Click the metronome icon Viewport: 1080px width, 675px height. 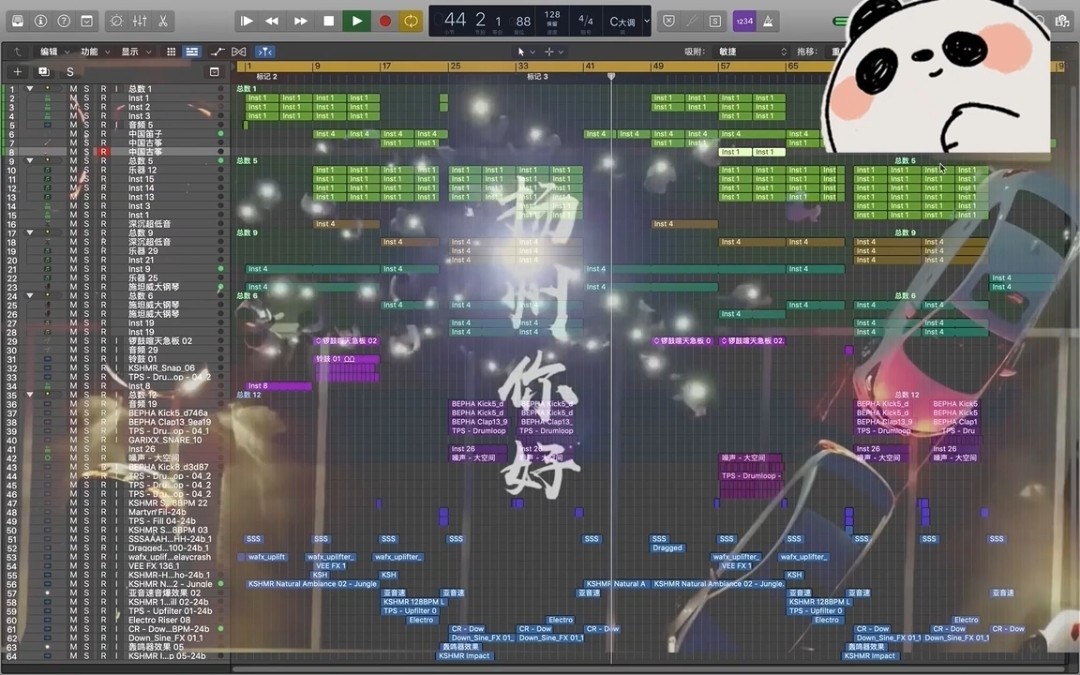(768, 20)
